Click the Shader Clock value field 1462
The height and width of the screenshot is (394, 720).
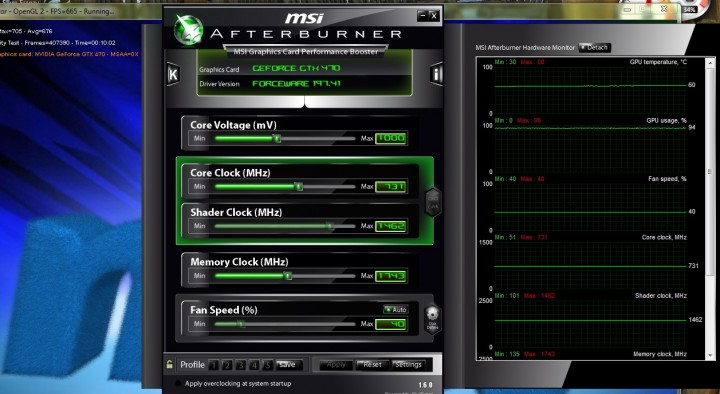pyautogui.click(x=391, y=226)
